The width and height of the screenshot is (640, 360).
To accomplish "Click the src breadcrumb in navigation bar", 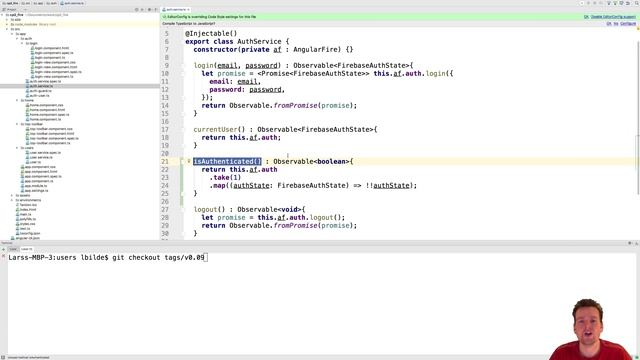I will [26, 3].
